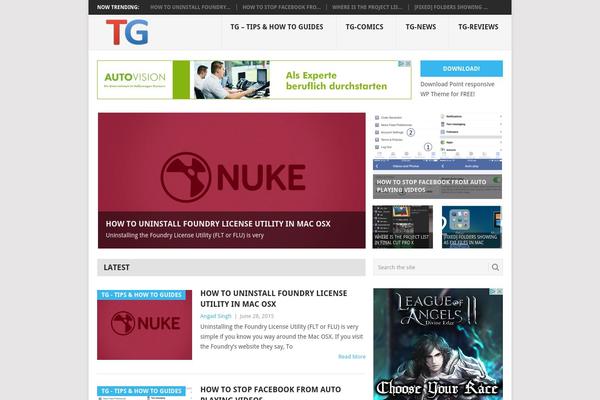This screenshot has width=600, height=400.
Task: Open TG – Tips & How To Guides menu
Action: [x=277, y=27]
